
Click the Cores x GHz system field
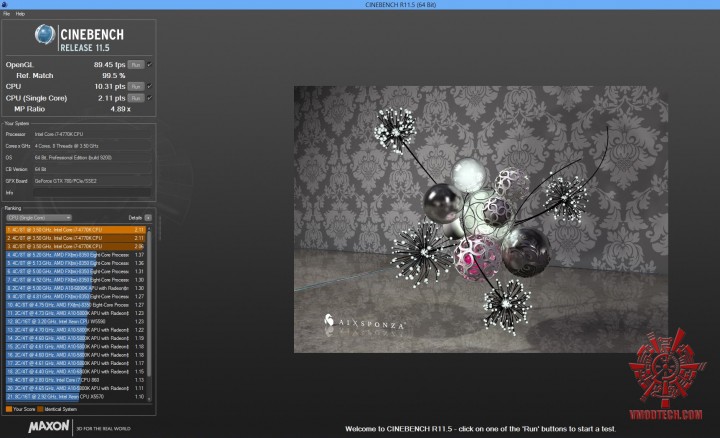pyautogui.click(x=92, y=146)
